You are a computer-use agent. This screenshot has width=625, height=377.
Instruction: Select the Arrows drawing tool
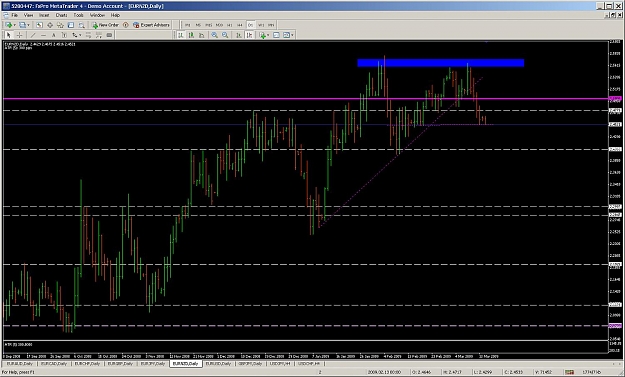click(x=74, y=35)
